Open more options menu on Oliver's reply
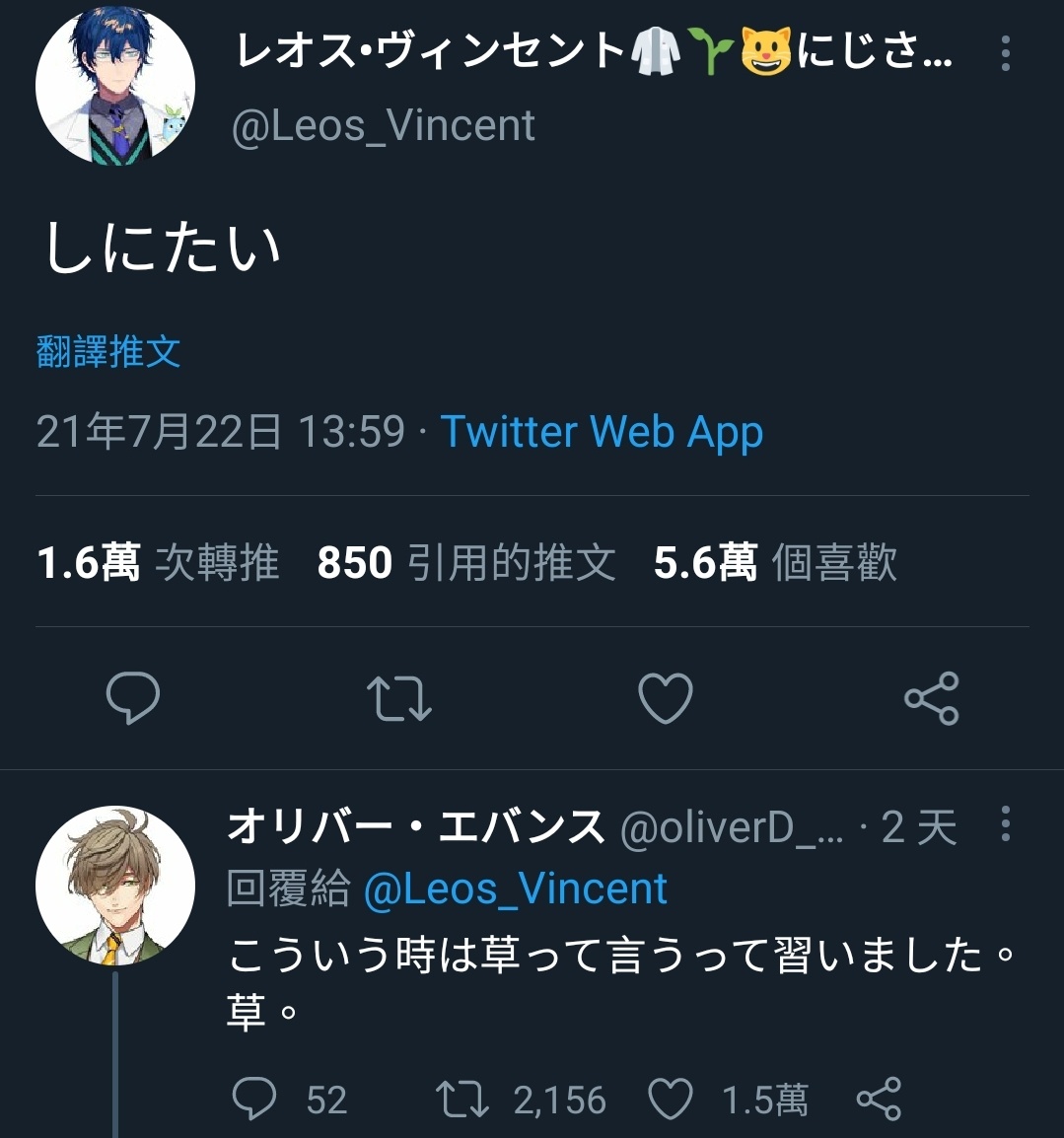 point(1005,823)
